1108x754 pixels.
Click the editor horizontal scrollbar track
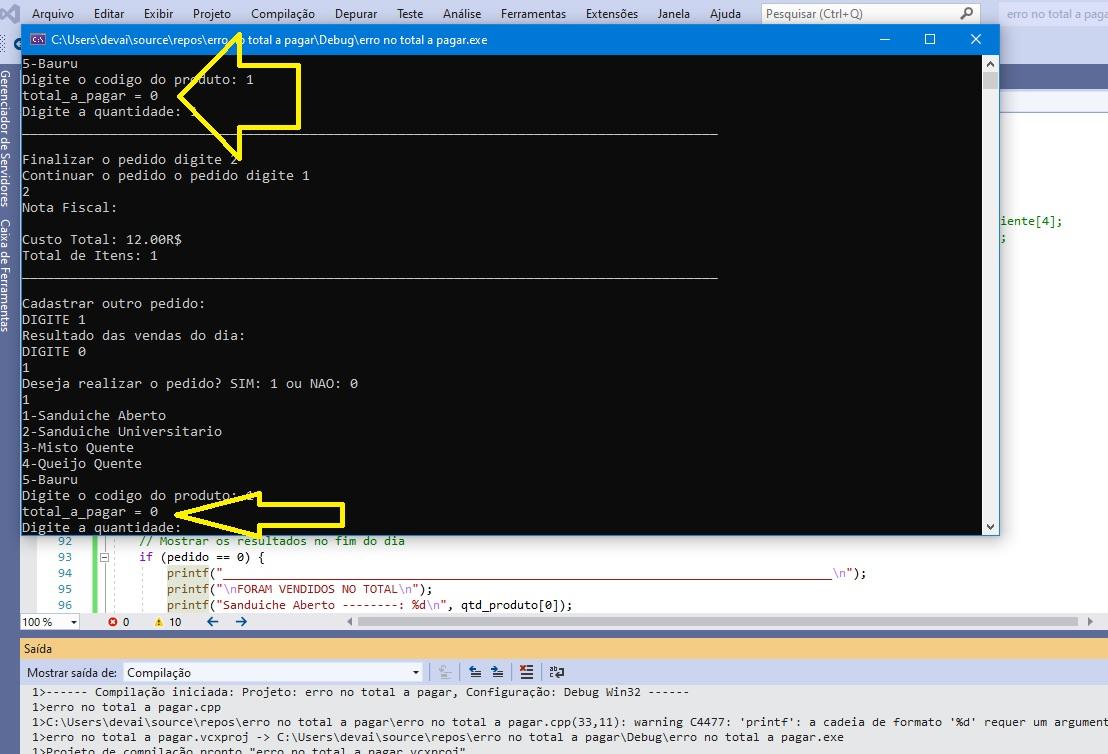pyautogui.click(x=718, y=622)
